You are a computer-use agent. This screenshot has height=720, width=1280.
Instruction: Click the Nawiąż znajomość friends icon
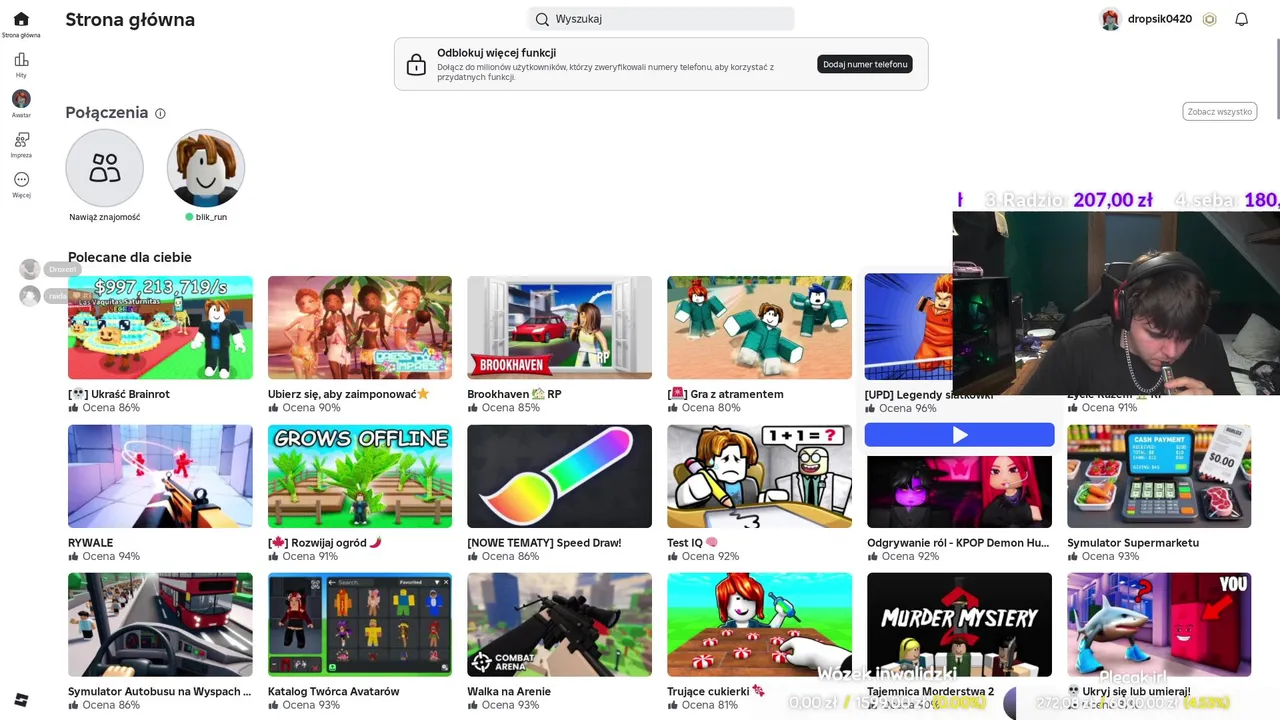[105, 167]
